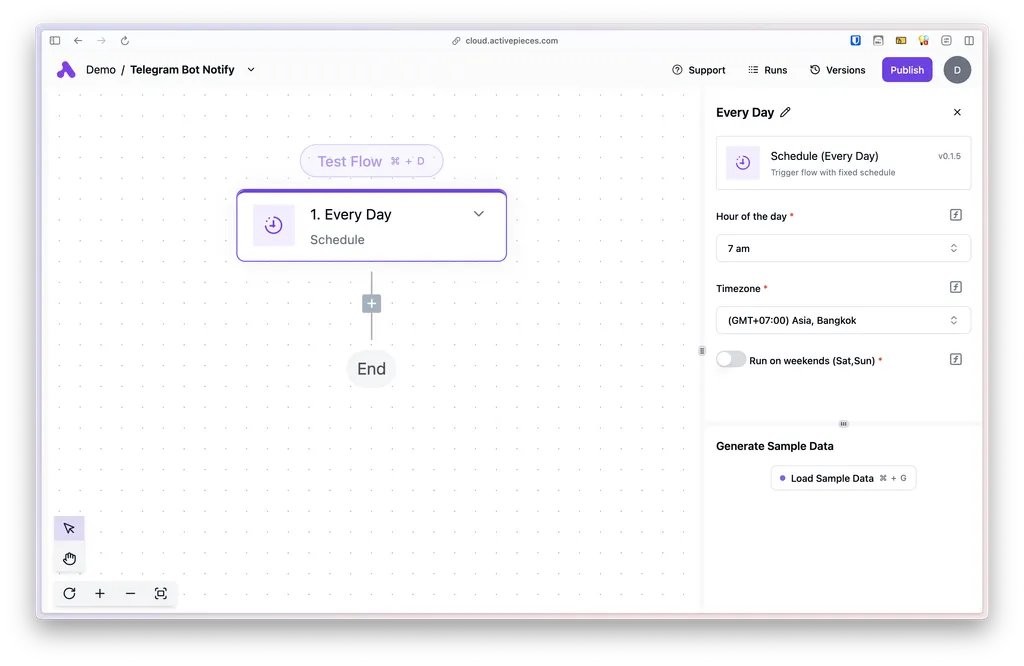Click the Every Day panel title
Image resolution: width=1024 pixels, height=666 pixels.
pos(744,112)
